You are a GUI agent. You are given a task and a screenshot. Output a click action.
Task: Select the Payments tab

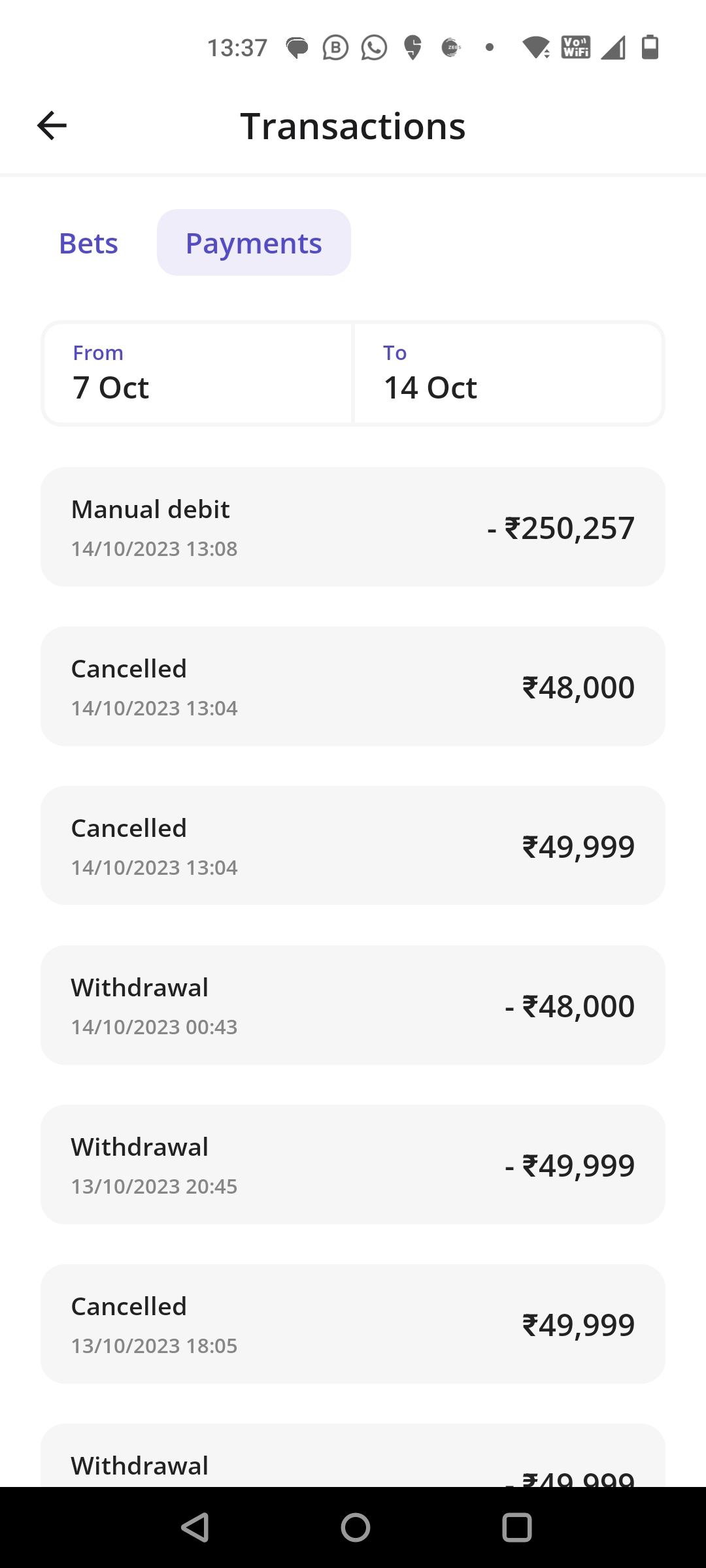coord(254,243)
